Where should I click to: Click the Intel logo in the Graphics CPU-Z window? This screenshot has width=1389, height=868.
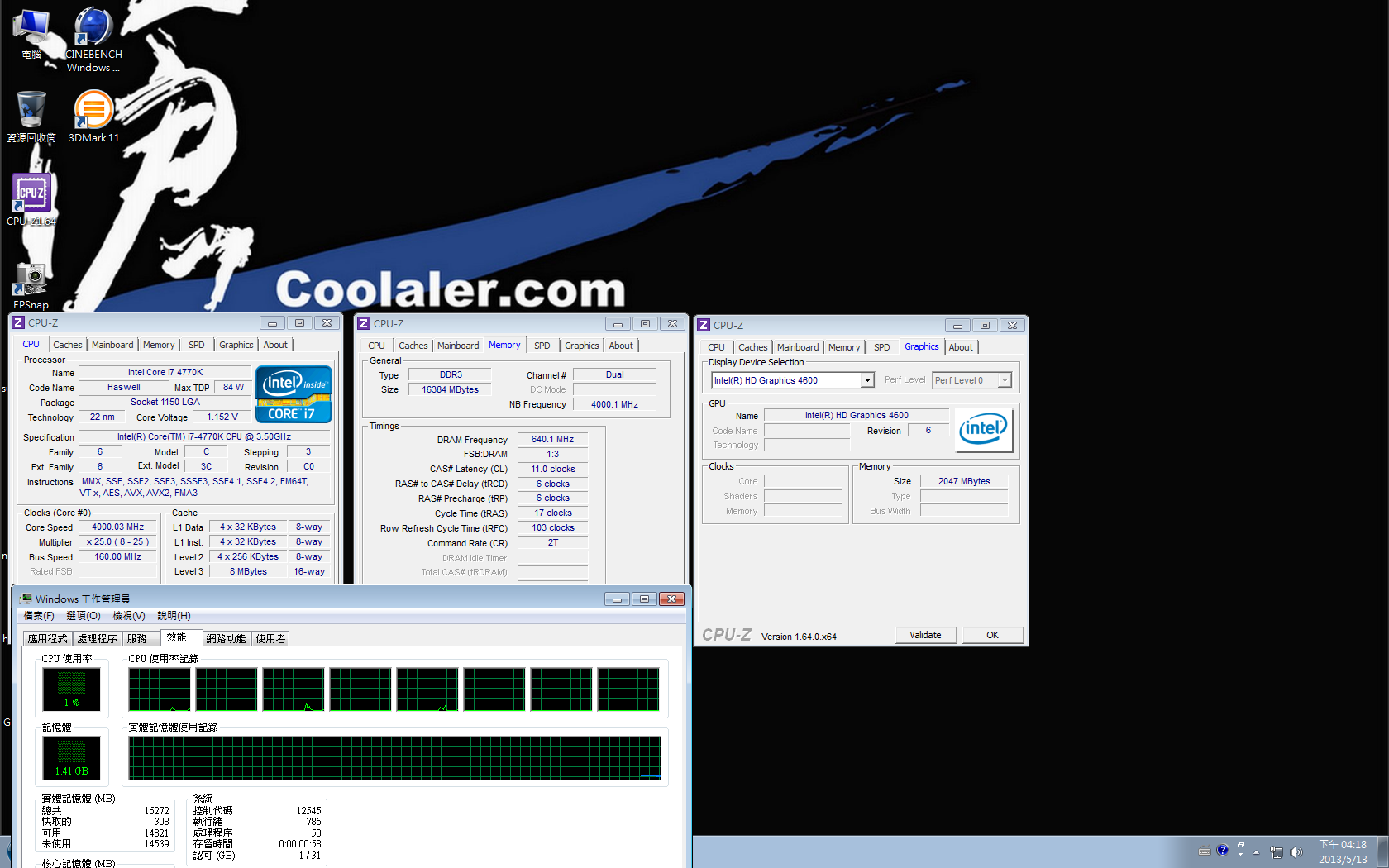pos(984,430)
